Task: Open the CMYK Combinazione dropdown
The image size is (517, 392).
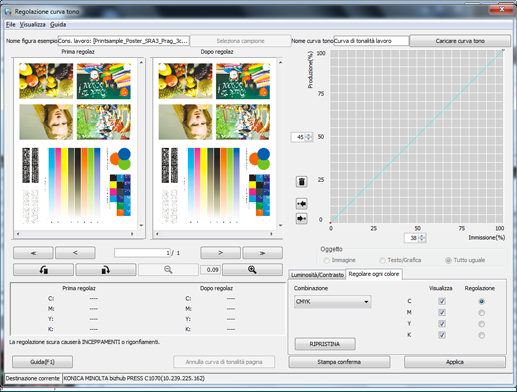Action: [332, 302]
